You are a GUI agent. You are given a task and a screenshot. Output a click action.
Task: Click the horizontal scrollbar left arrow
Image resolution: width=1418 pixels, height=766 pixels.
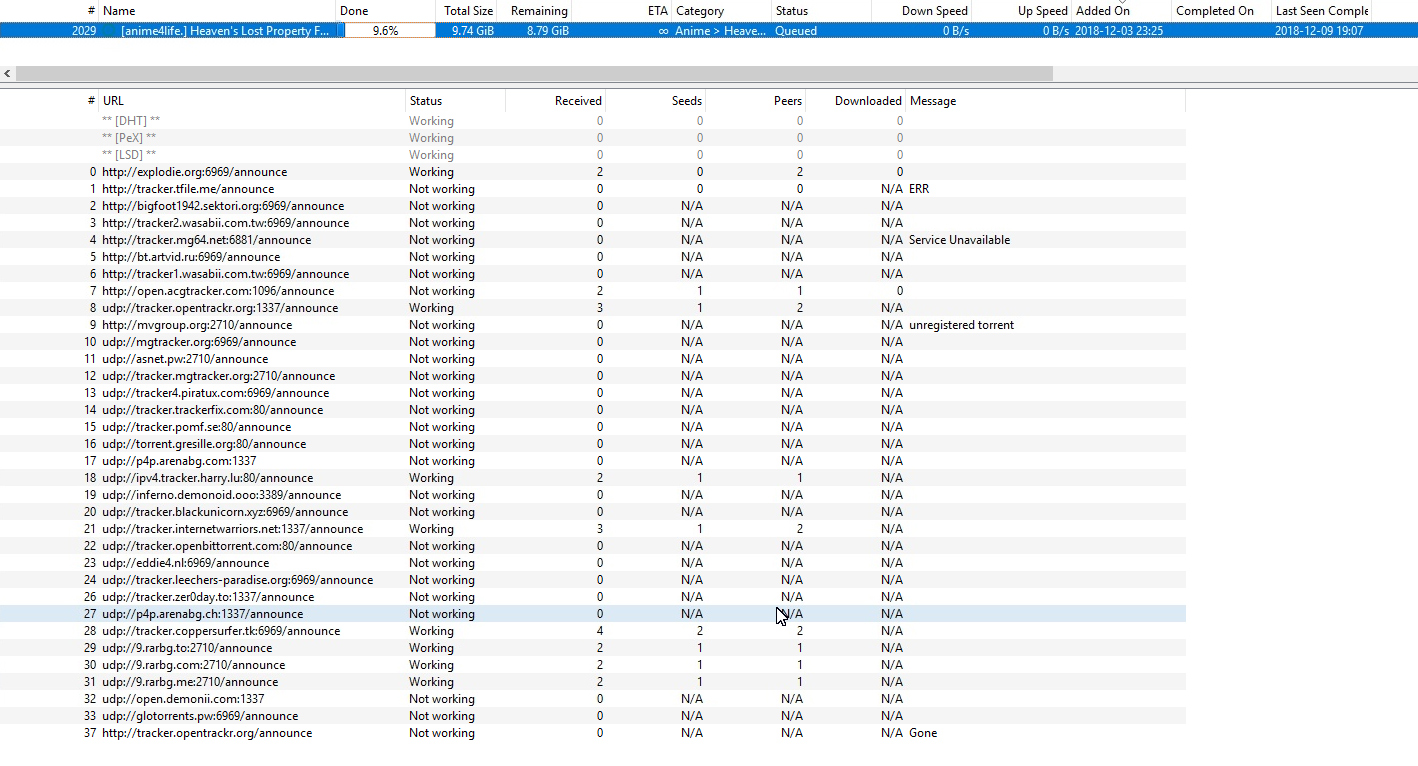[8, 74]
